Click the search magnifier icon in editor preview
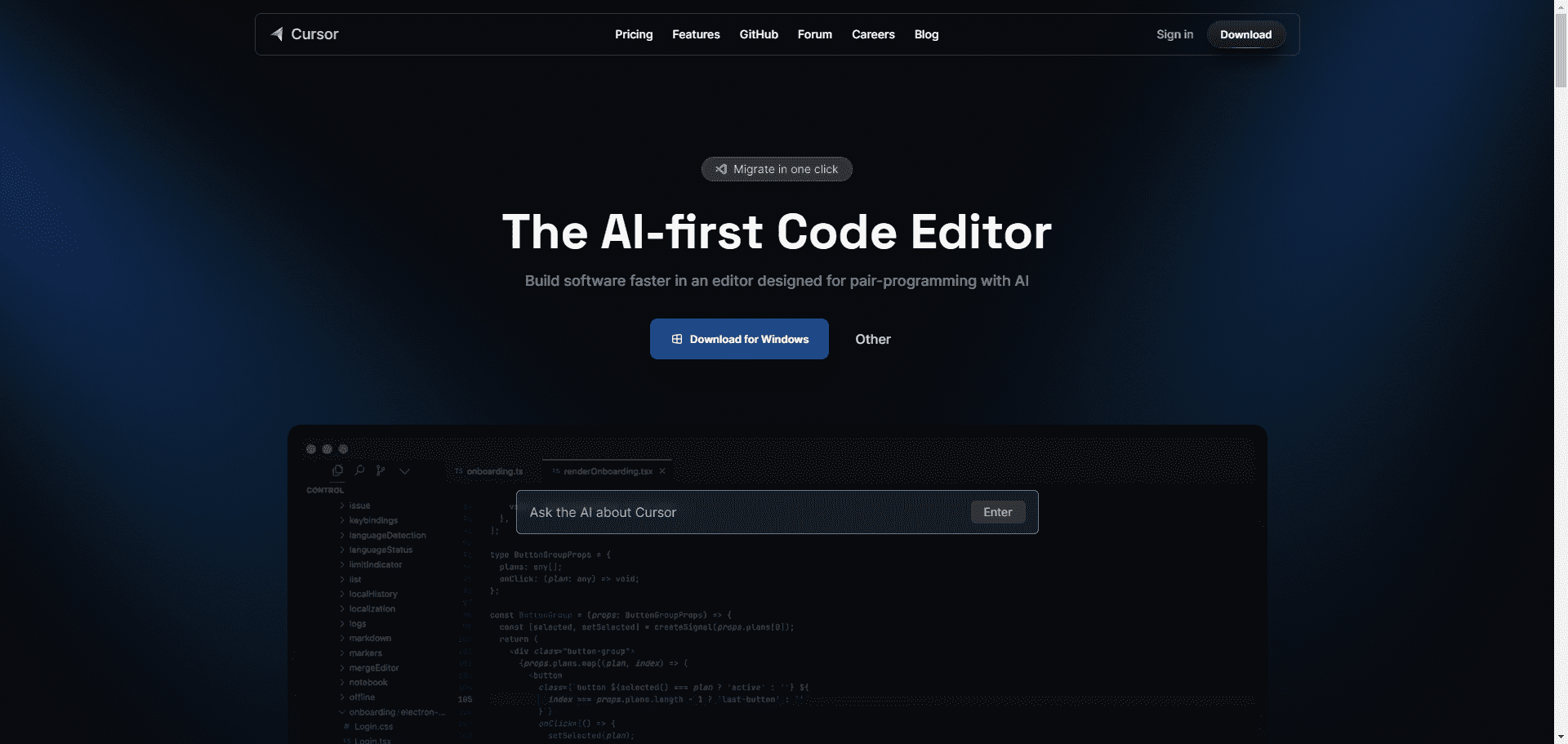1568x744 pixels. [x=359, y=470]
